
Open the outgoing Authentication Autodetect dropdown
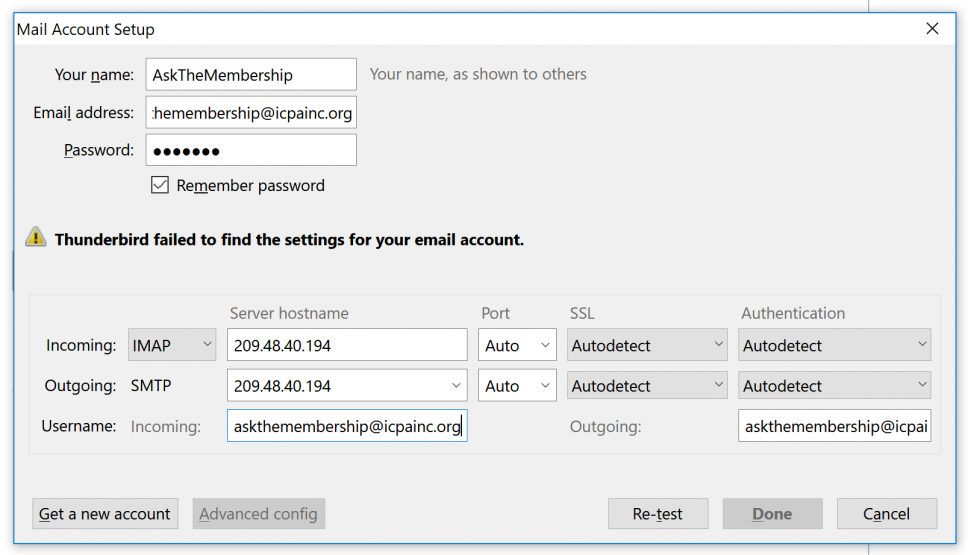[835, 385]
